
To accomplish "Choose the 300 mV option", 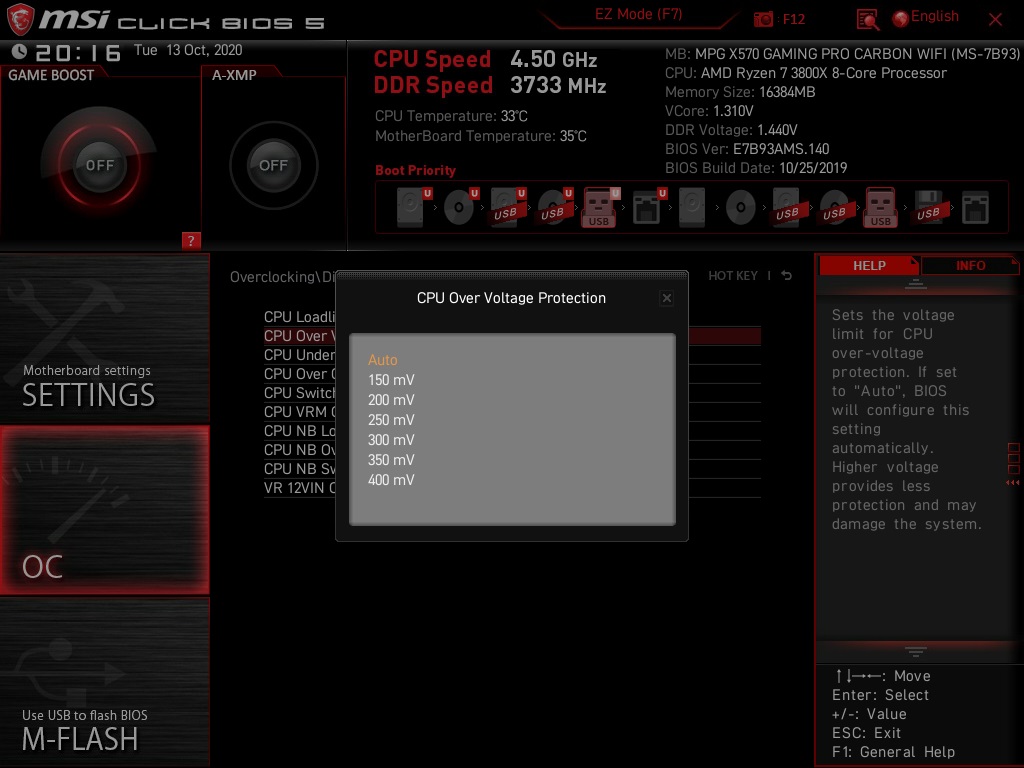I will pyautogui.click(x=391, y=440).
